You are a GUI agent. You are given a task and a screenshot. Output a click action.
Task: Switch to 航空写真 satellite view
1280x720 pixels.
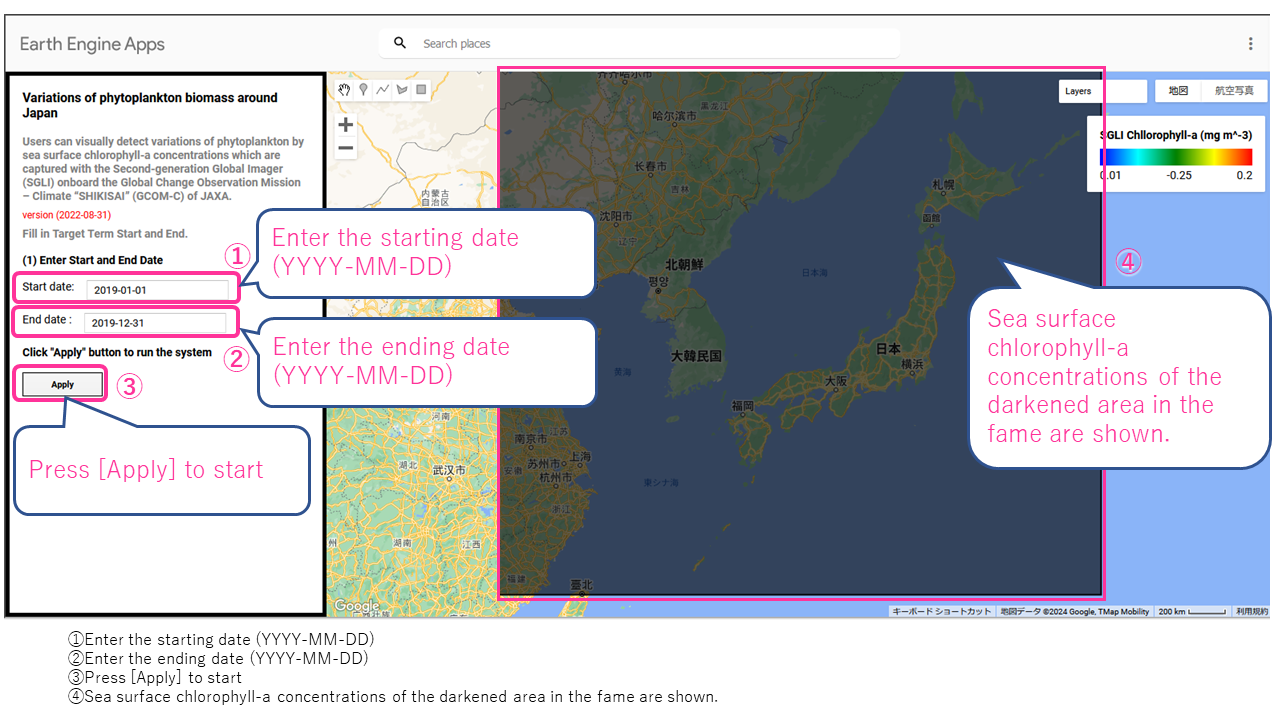pyautogui.click(x=1234, y=90)
